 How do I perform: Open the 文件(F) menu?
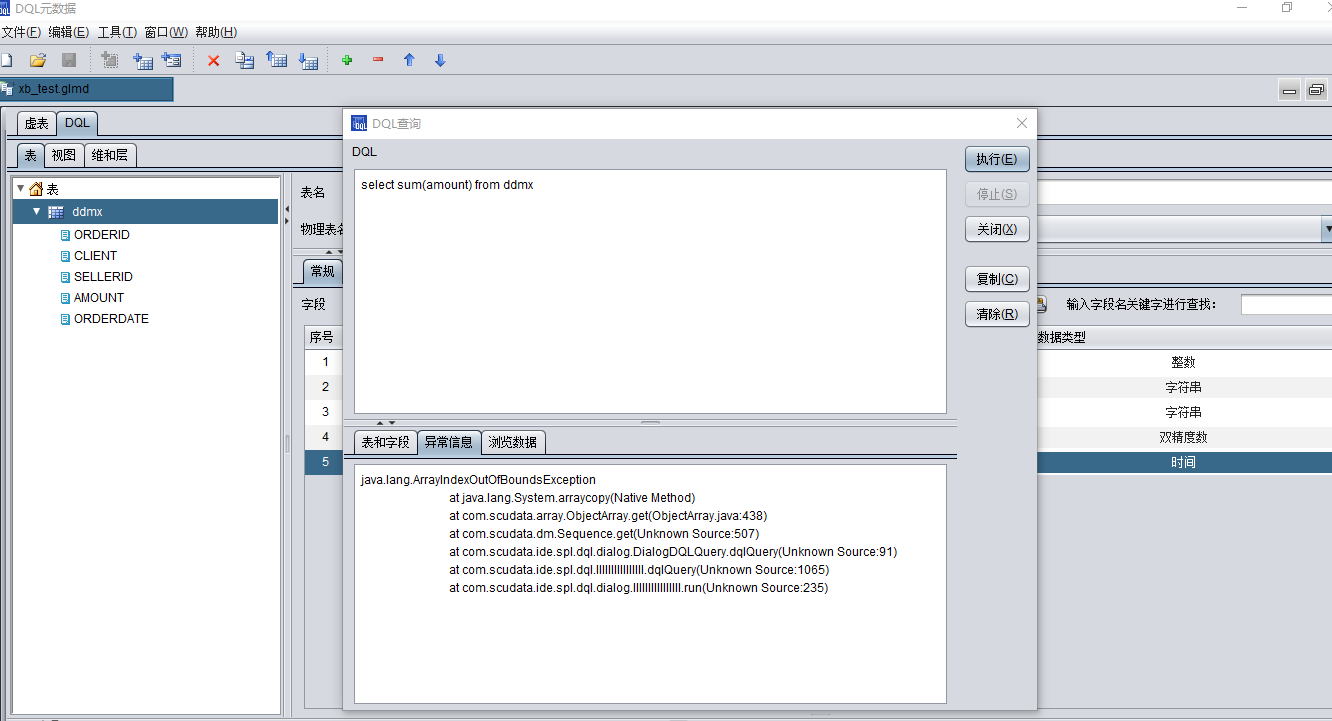21,32
